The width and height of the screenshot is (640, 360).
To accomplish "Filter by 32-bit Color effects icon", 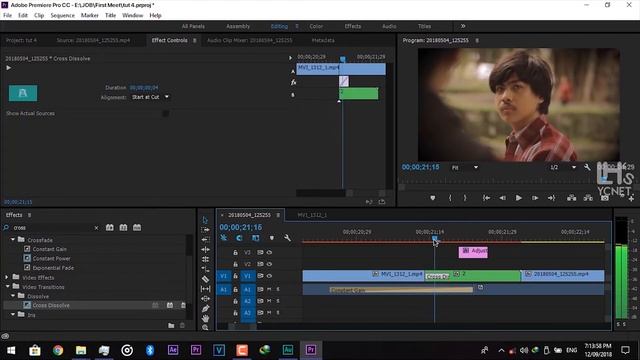I will [x=123, y=227].
